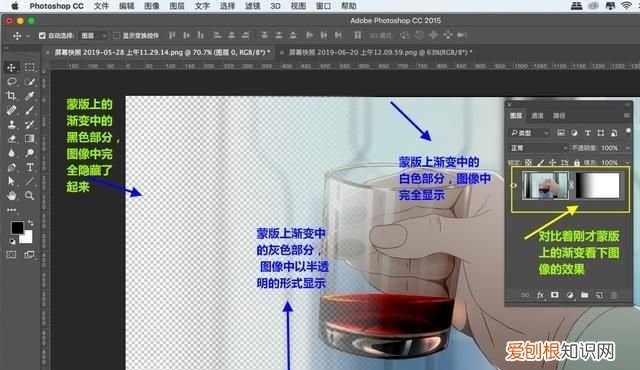
Task: Select the Move tool in the toolbox
Action: tap(11, 67)
